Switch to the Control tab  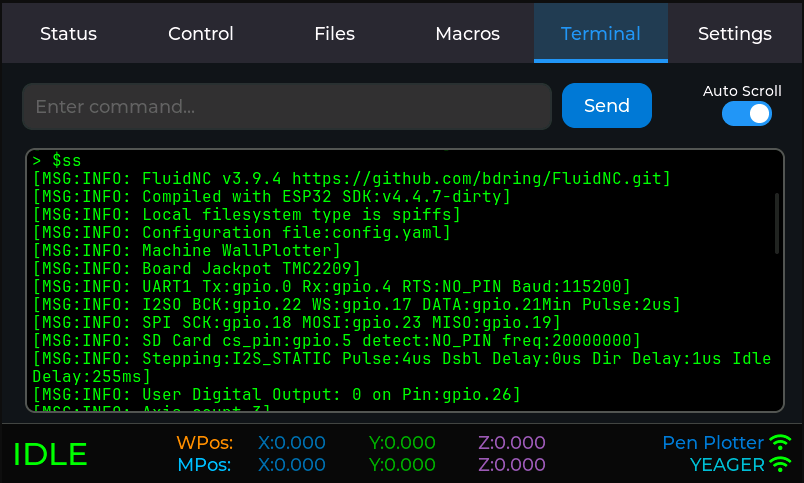click(201, 34)
